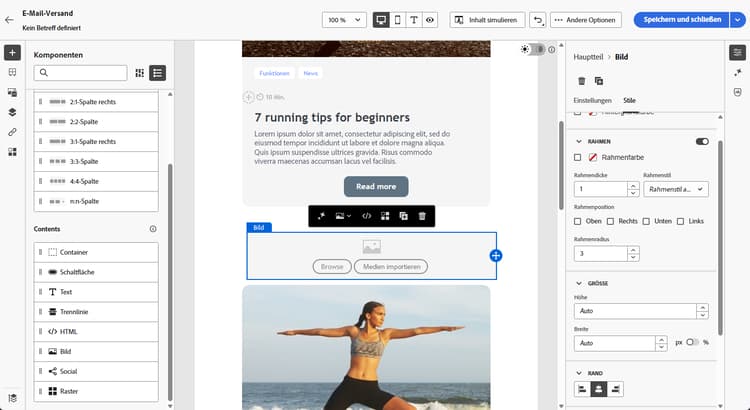
Task: Align image to the center
Action: point(598,389)
